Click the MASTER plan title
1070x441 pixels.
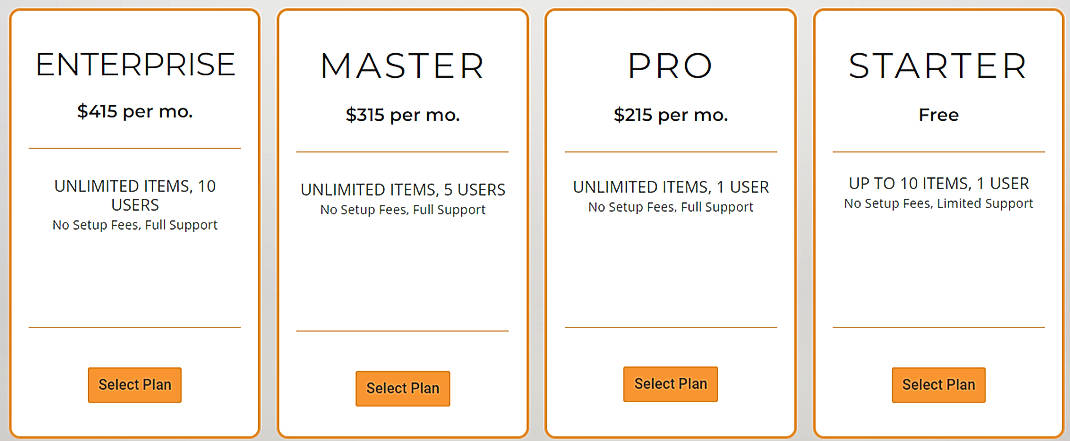[x=403, y=66]
